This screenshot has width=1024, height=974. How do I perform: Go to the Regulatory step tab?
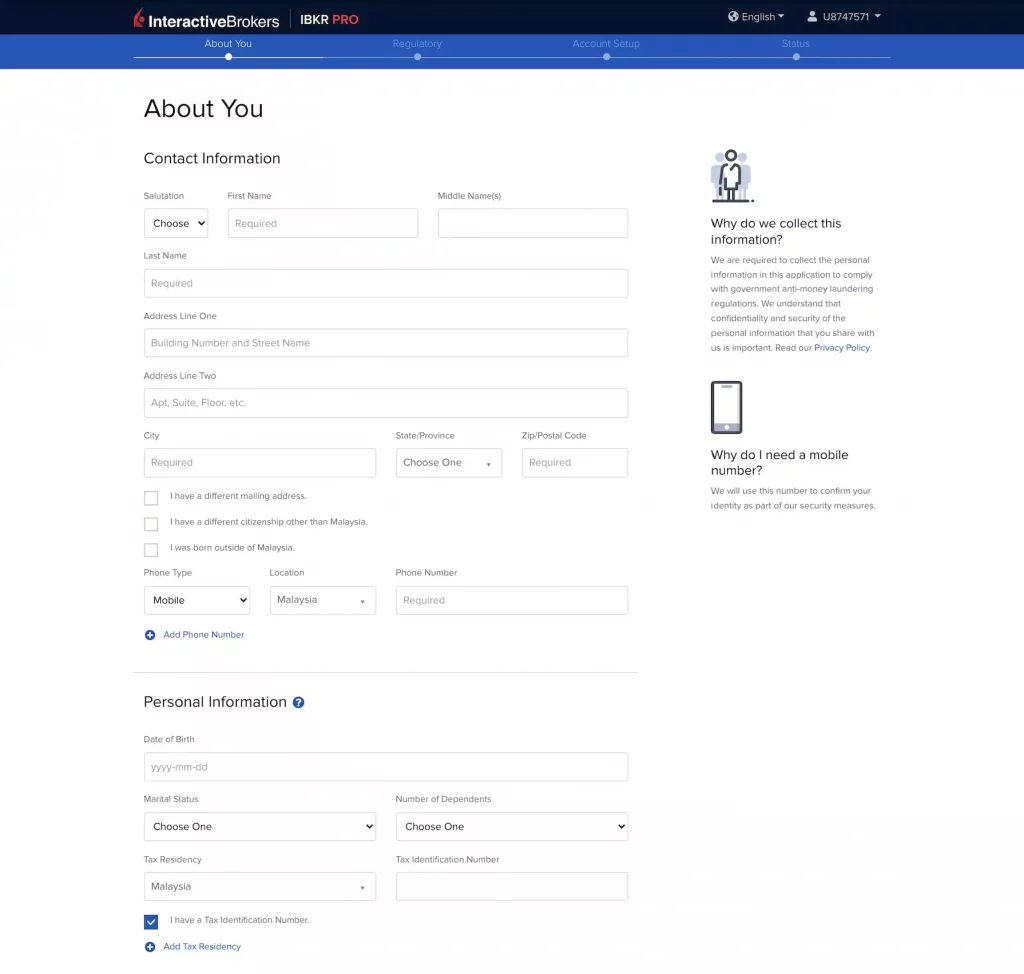pyautogui.click(x=417, y=46)
